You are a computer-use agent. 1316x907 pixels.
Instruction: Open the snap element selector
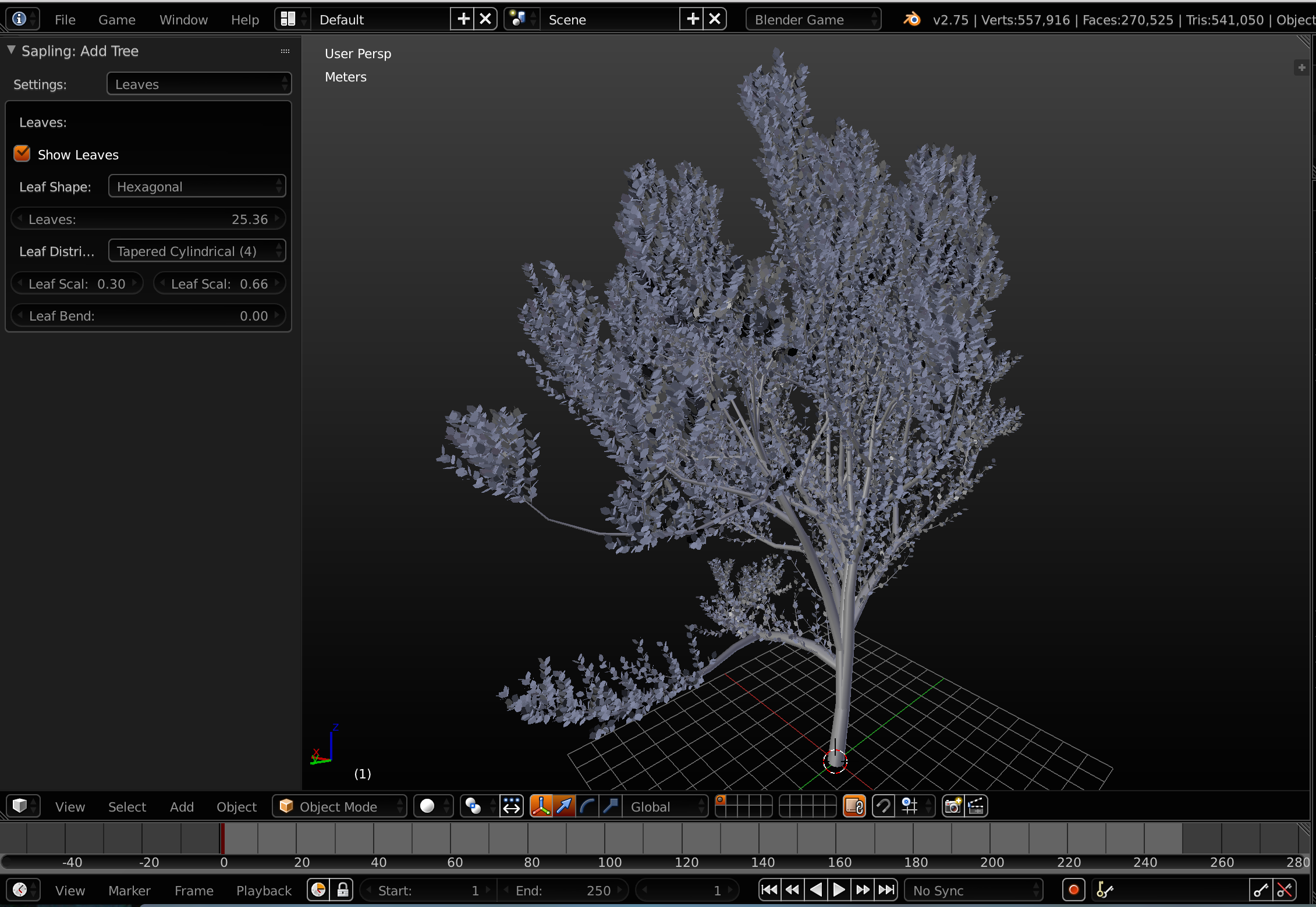(915, 806)
